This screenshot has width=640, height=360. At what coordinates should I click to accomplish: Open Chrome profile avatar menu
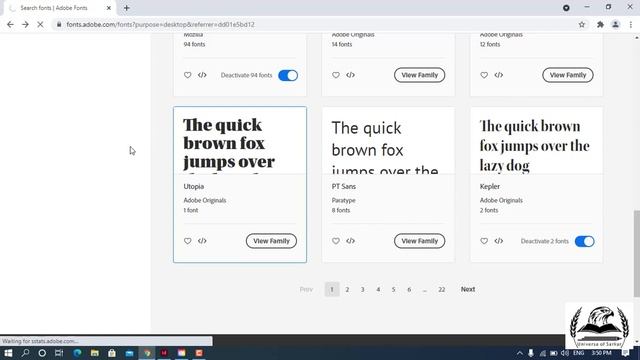point(615,24)
